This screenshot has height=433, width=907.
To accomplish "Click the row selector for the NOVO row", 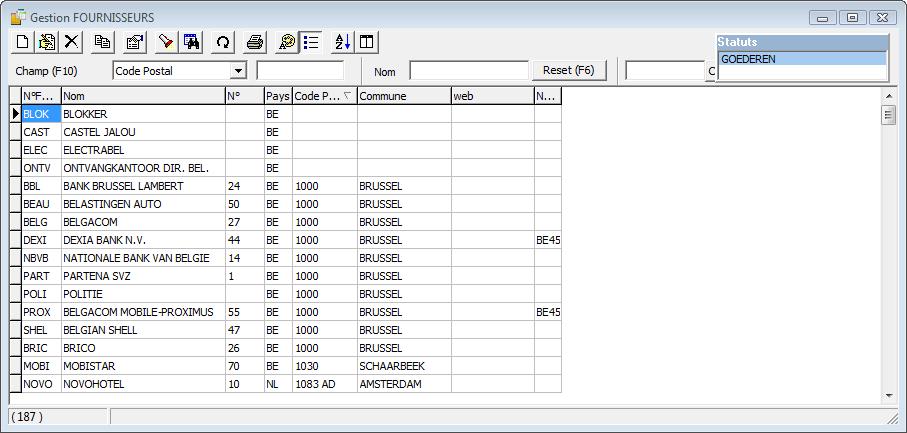I will point(16,384).
